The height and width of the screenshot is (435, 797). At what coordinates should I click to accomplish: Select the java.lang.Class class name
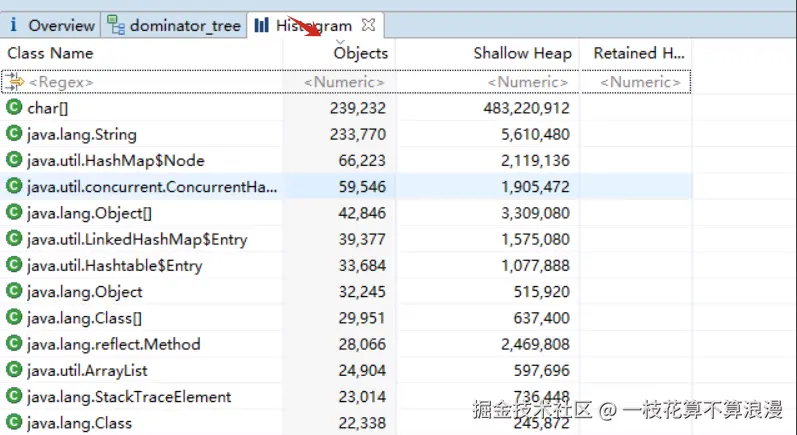click(x=79, y=423)
